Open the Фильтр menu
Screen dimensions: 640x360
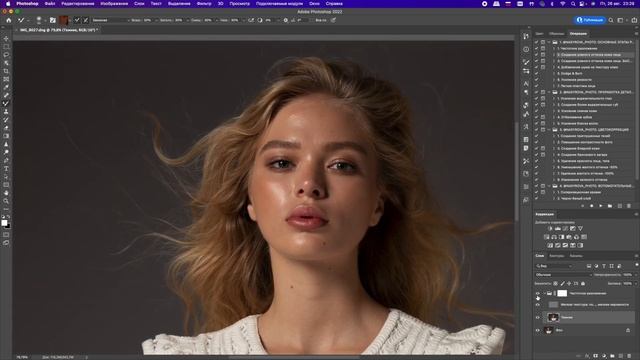[x=204, y=4]
